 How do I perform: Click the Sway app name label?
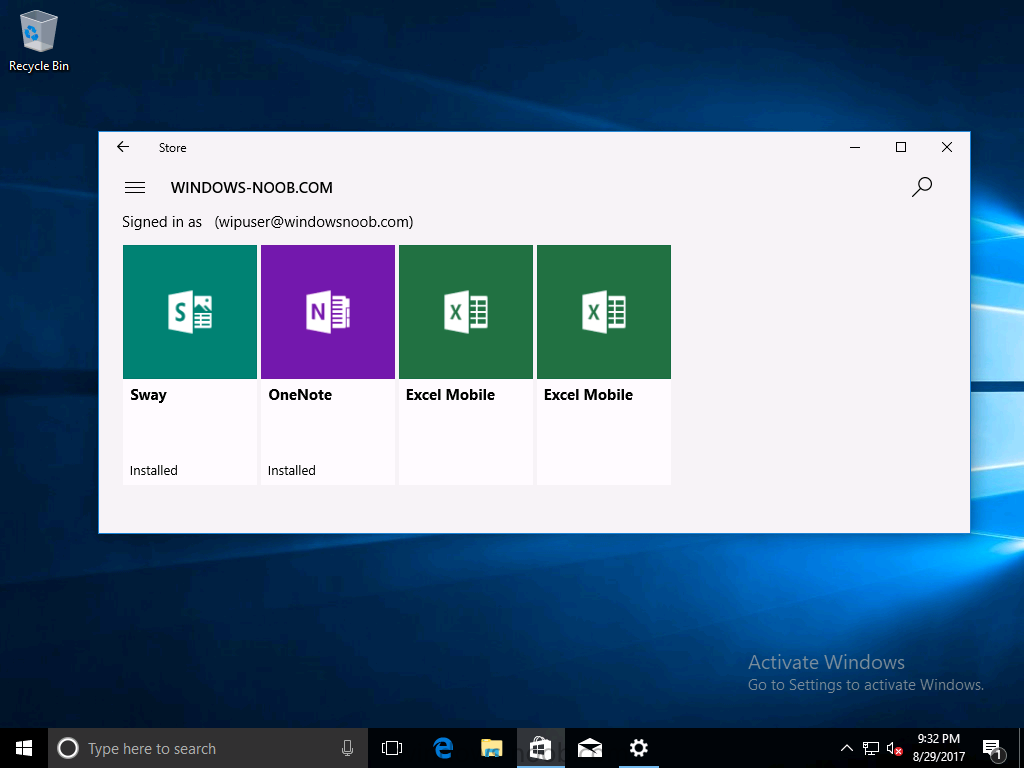coord(148,394)
